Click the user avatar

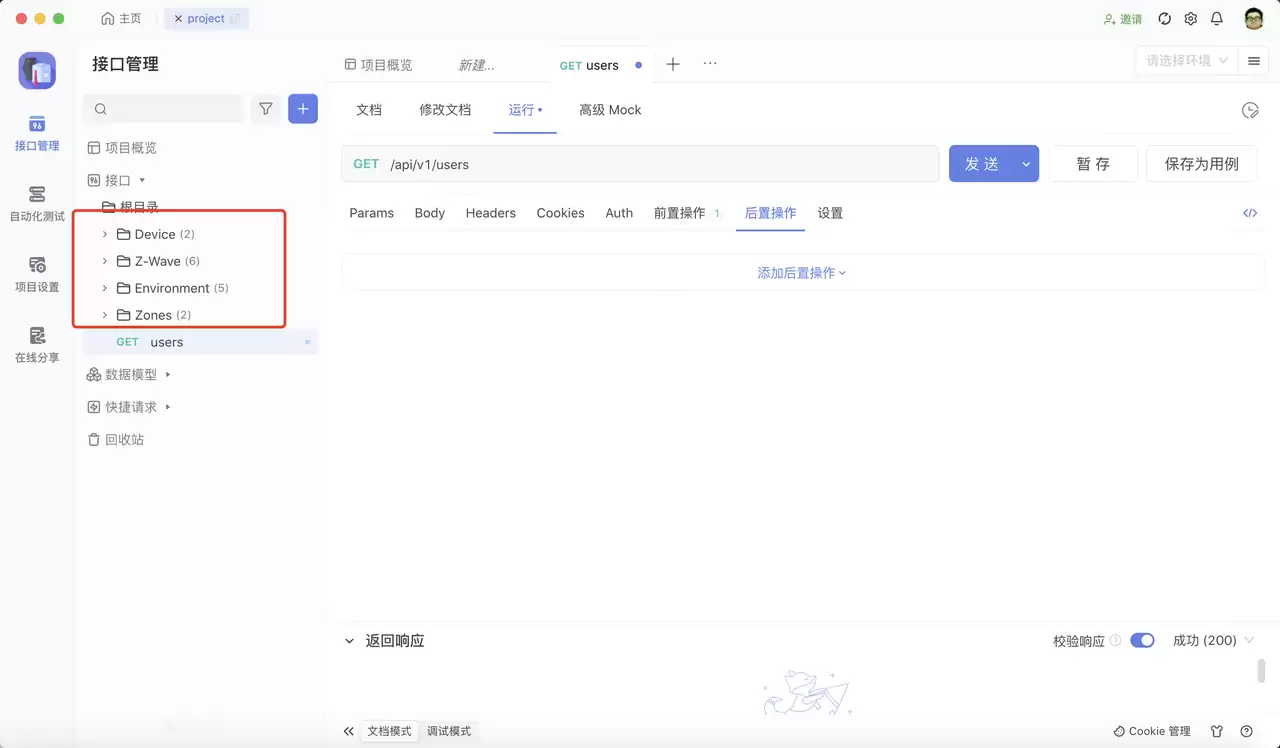(1254, 19)
